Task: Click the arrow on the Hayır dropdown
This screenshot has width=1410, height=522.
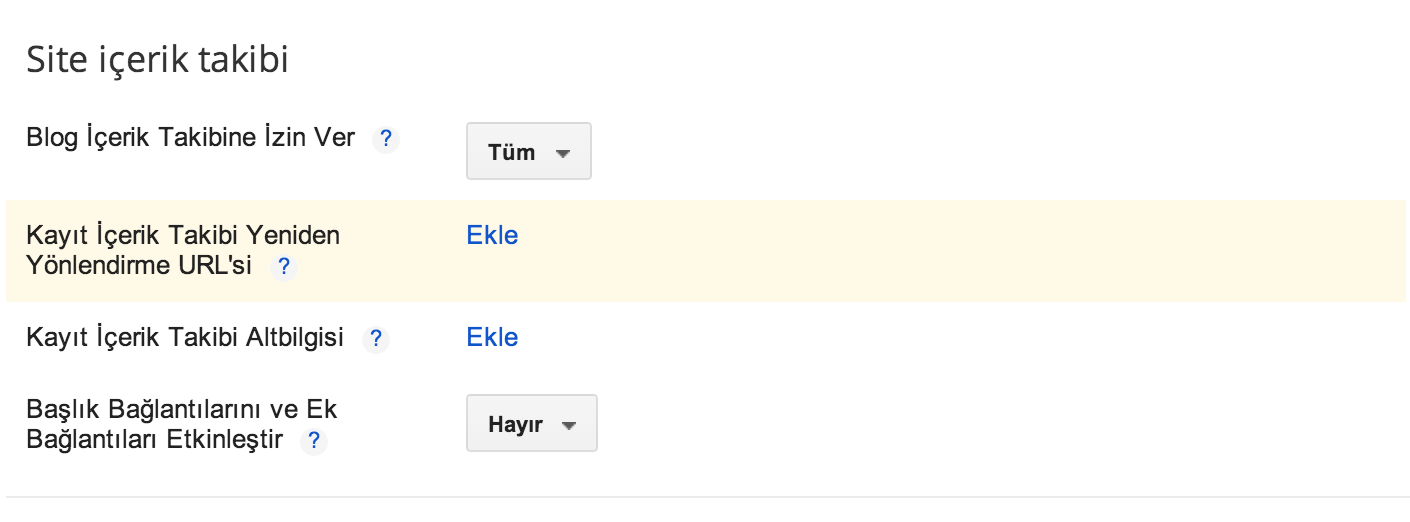Action: coord(569,425)
